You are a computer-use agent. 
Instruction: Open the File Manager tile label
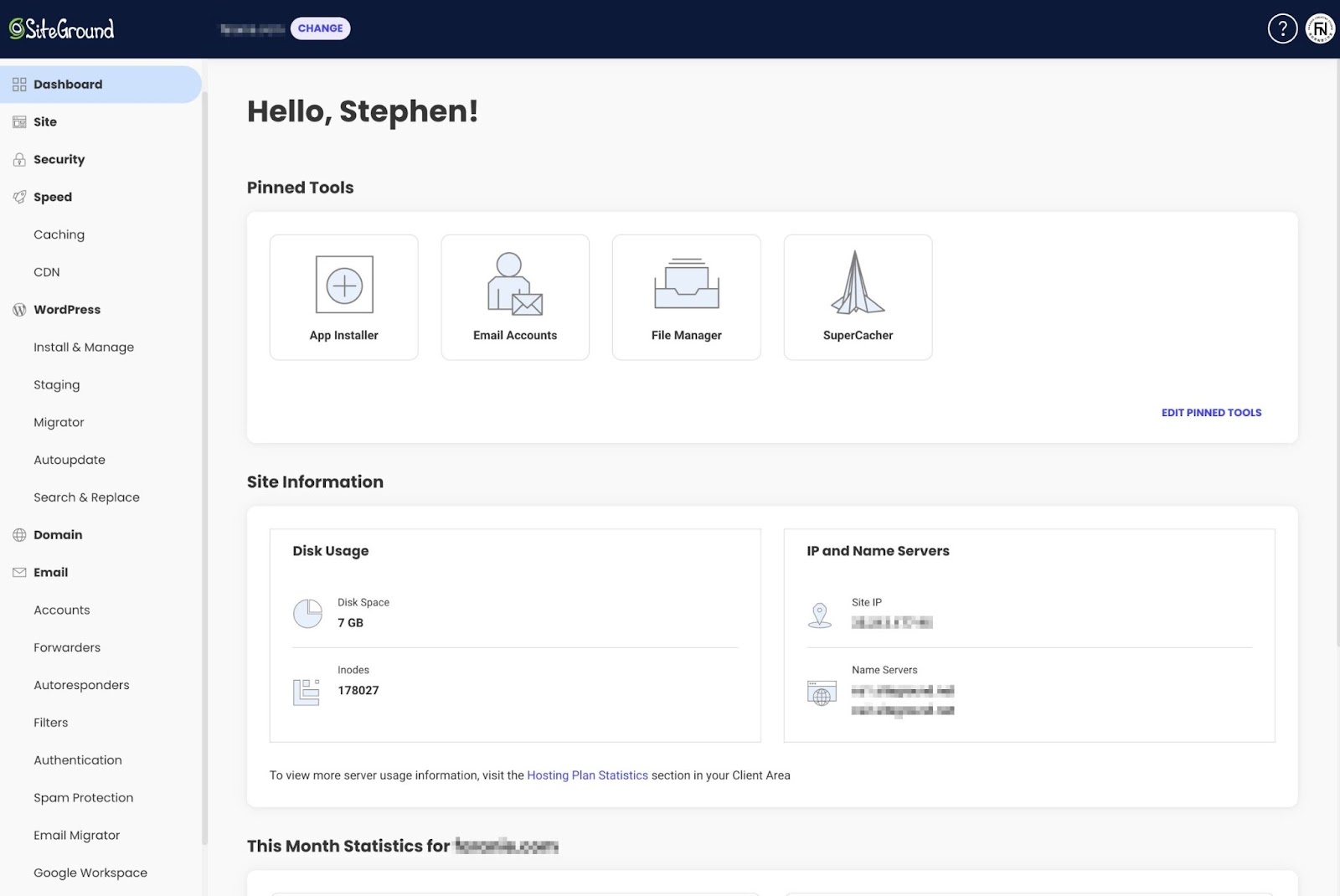click(x=687, y=335)
